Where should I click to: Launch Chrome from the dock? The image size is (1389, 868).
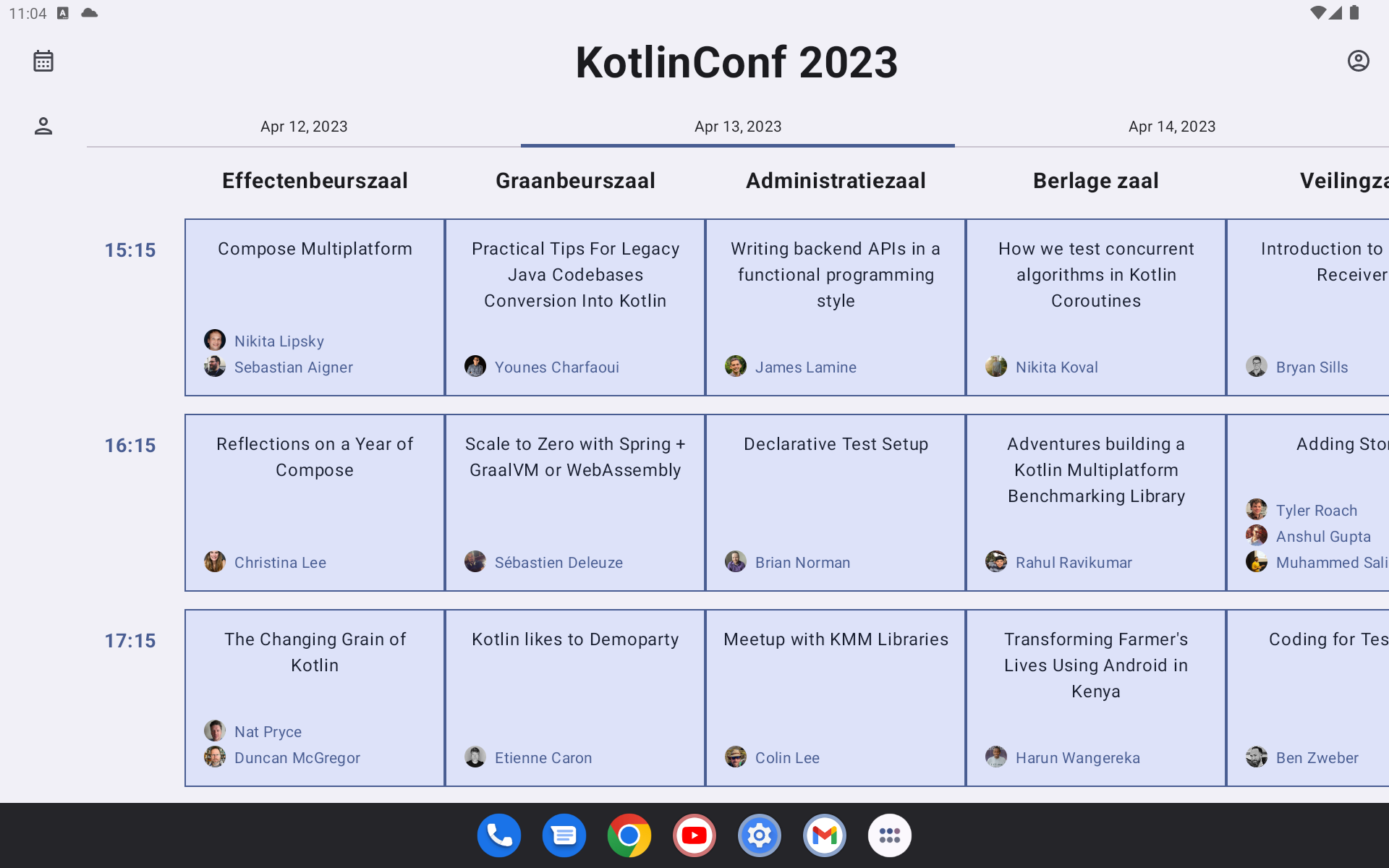tap(629, 835)
